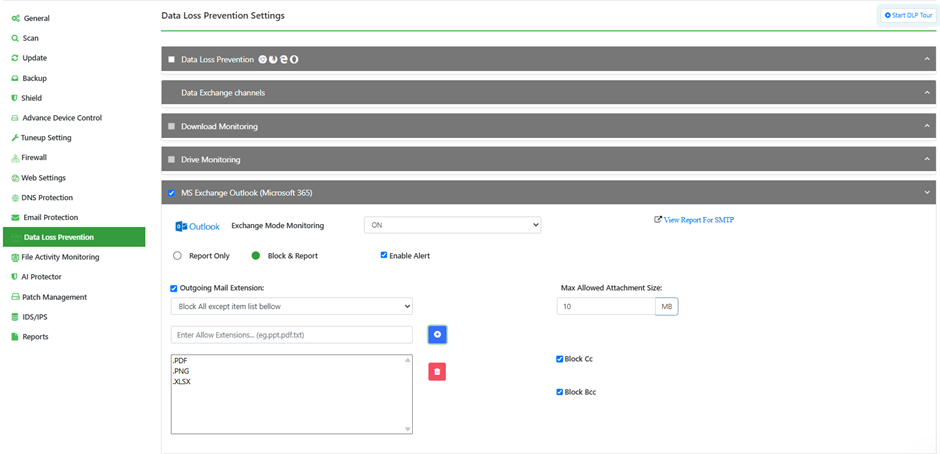Click the Scan magnifier icon
940x454 pixels.
tap(15, 38)
